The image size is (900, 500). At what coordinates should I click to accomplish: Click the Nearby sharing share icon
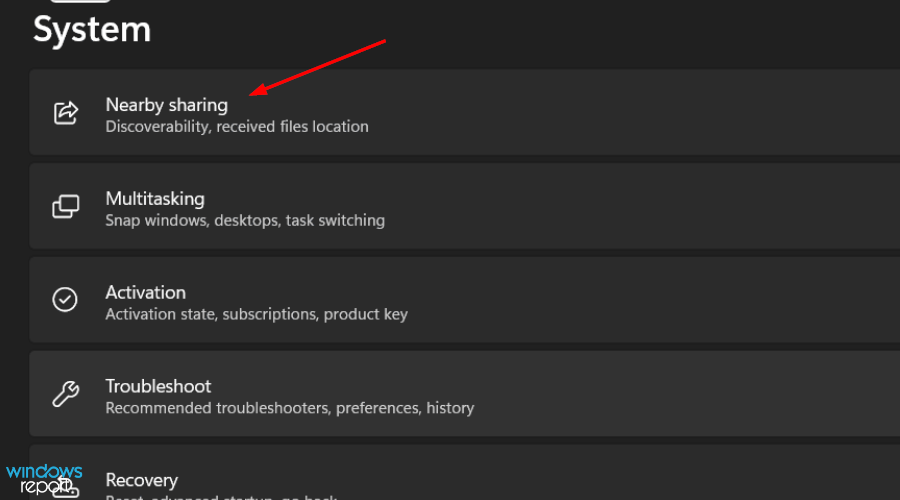65,112
